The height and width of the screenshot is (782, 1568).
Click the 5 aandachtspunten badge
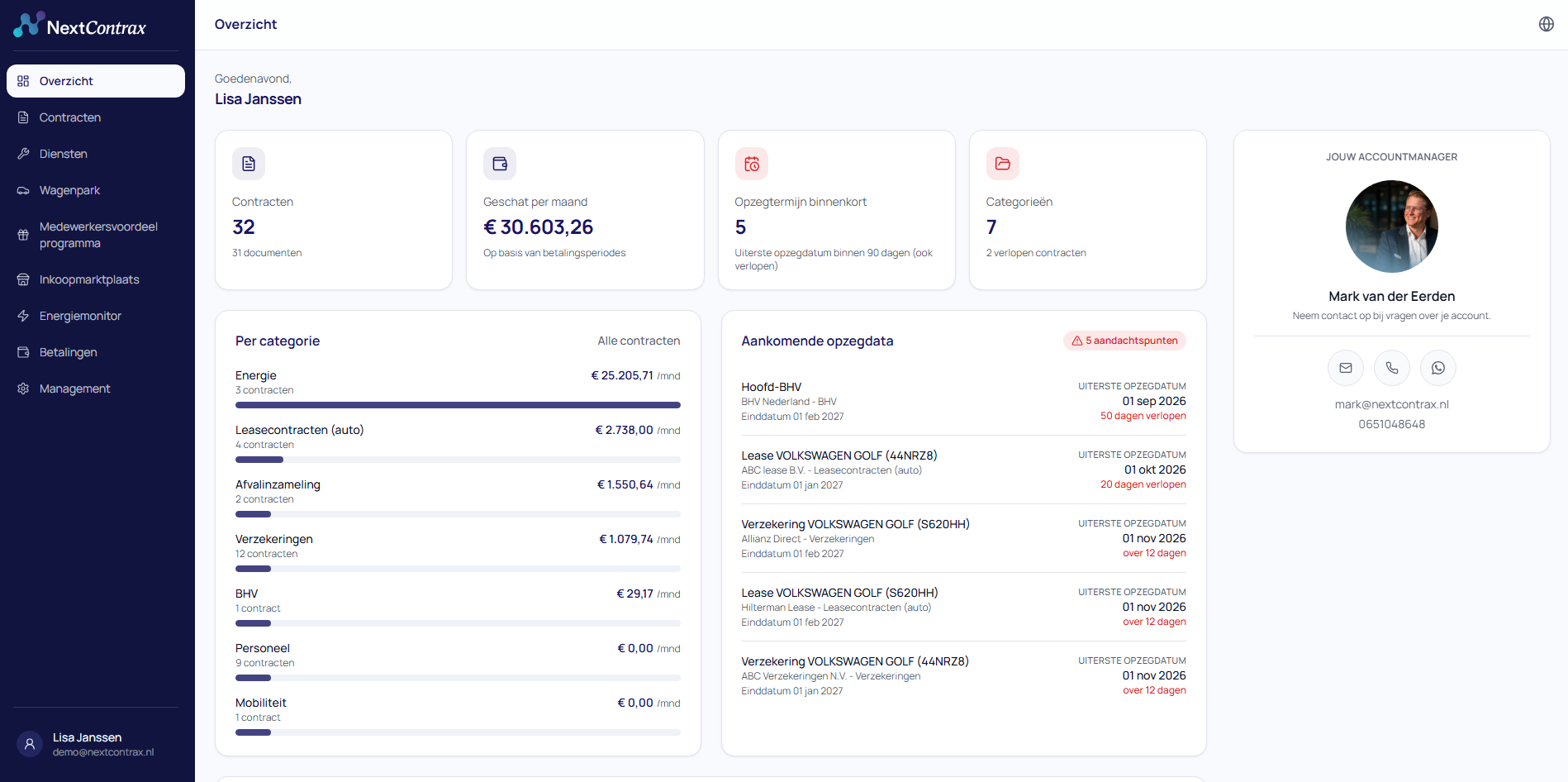[1124, 341]
